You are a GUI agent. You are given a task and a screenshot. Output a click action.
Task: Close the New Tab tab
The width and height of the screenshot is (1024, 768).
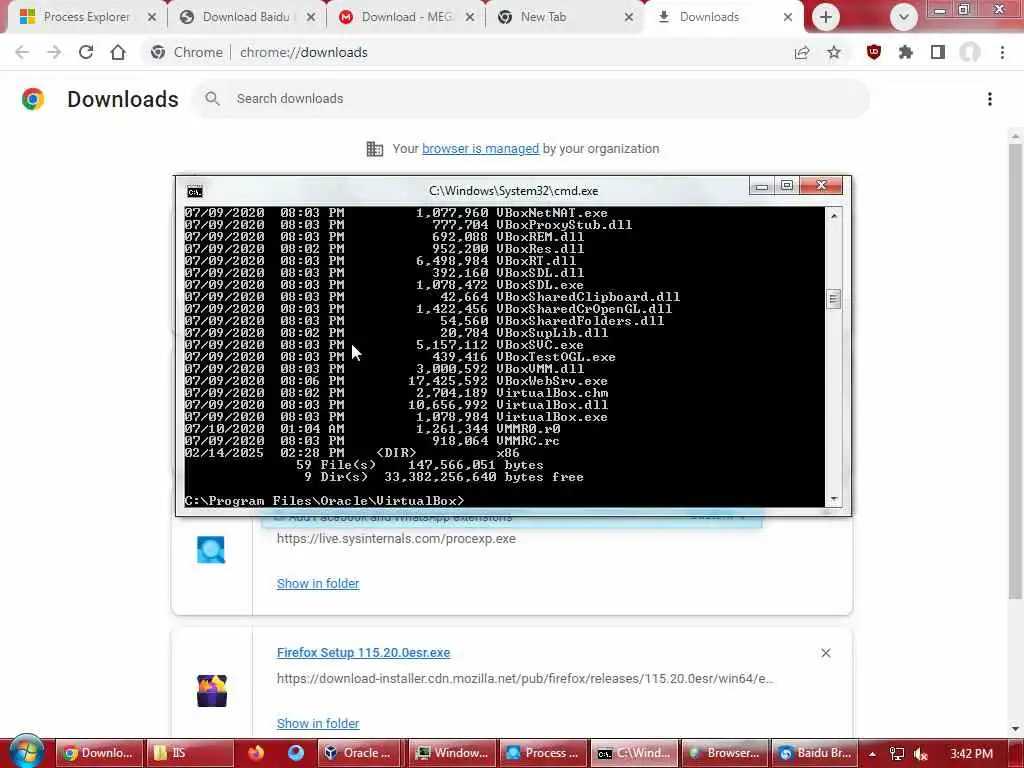(x=629, y=17)
